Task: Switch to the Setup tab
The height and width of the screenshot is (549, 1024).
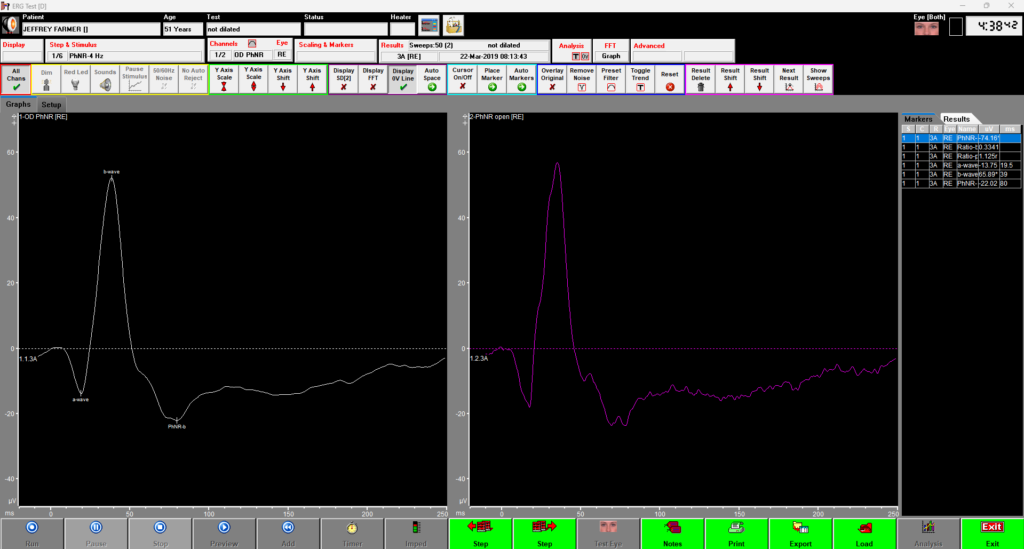Action: coord(51,104)
